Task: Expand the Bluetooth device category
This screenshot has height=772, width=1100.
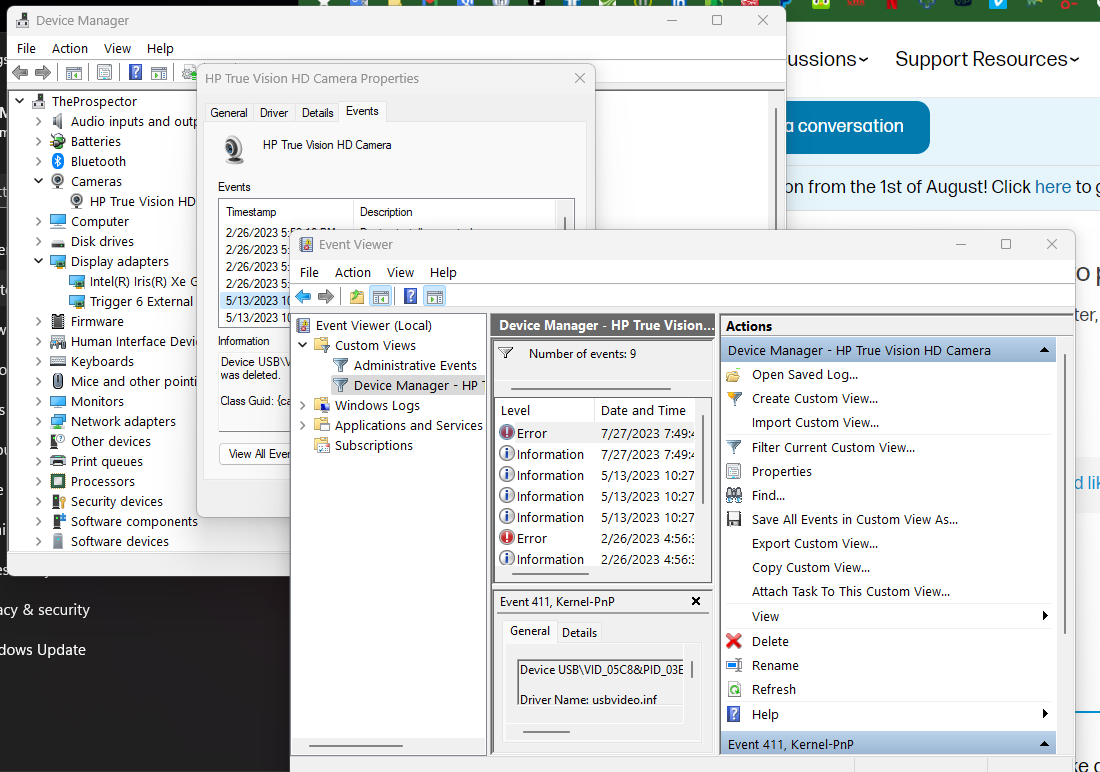Action: (38, 161)
